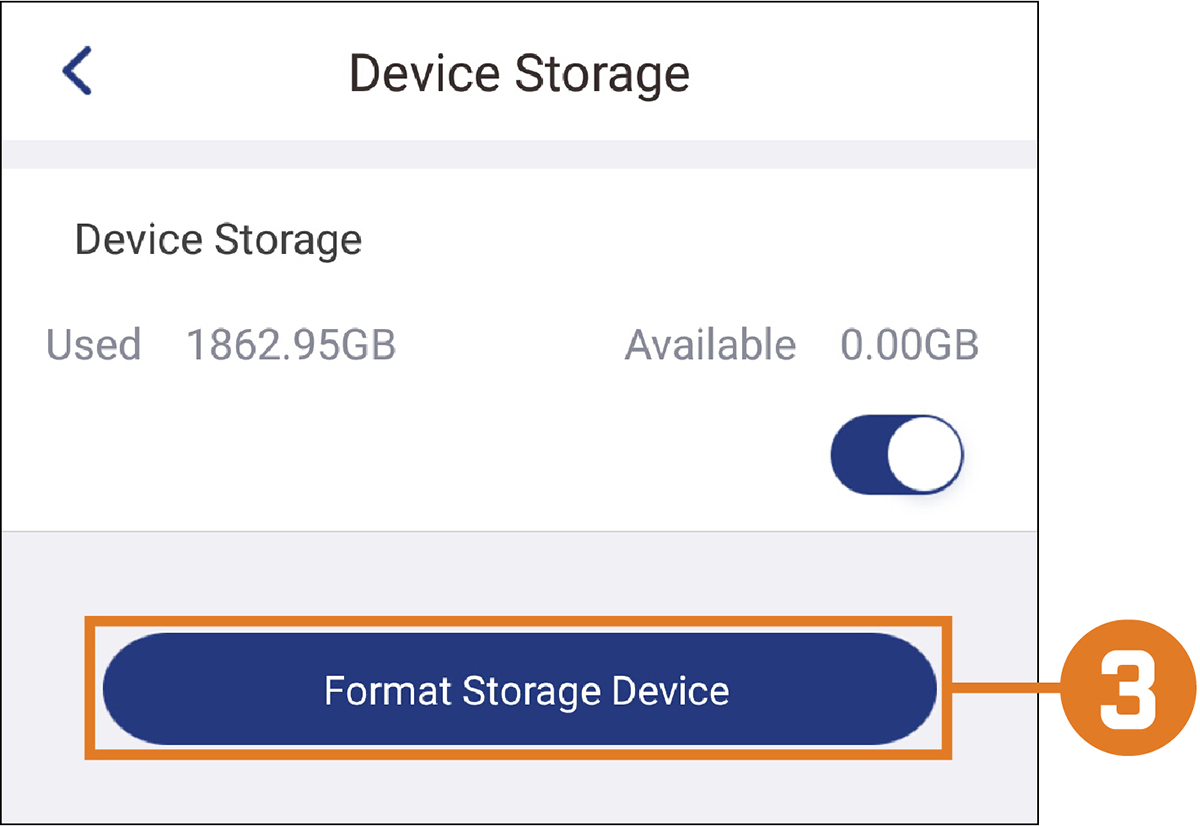Click the Device Storage page title

click(519, 73)
